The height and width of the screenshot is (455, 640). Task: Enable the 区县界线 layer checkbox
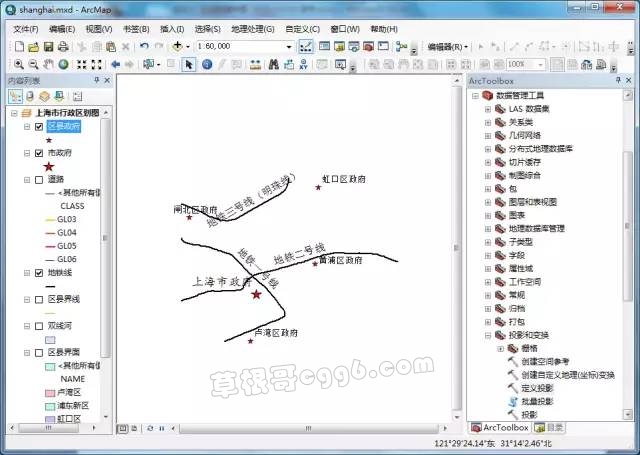pyautogui.click(x=39, y=300)
